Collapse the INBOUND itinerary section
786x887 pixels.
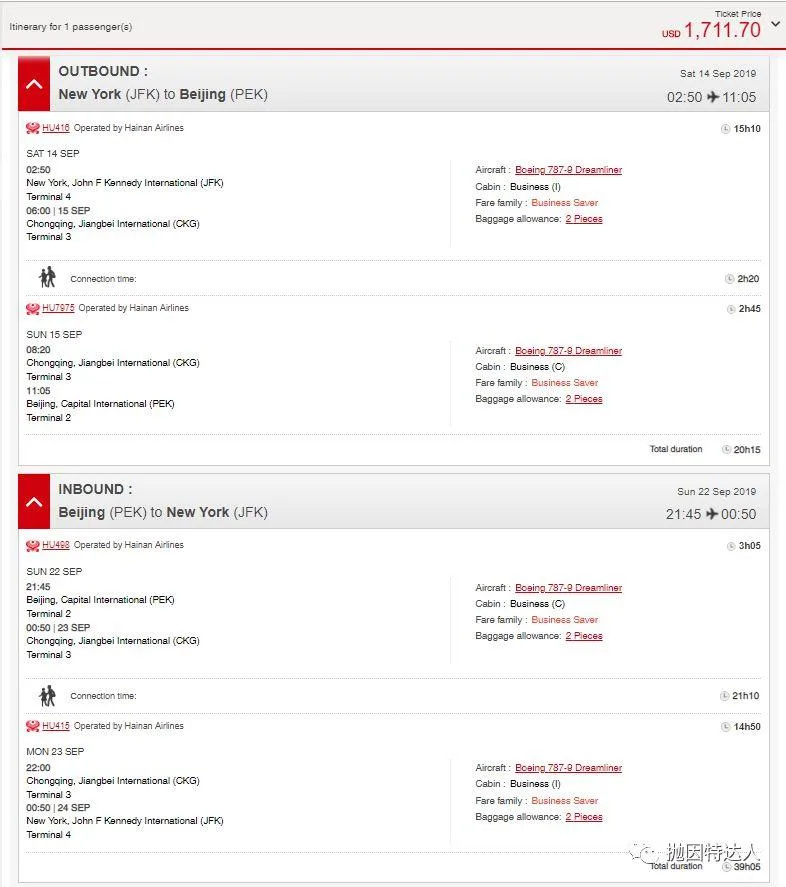[x=34, y=502]
